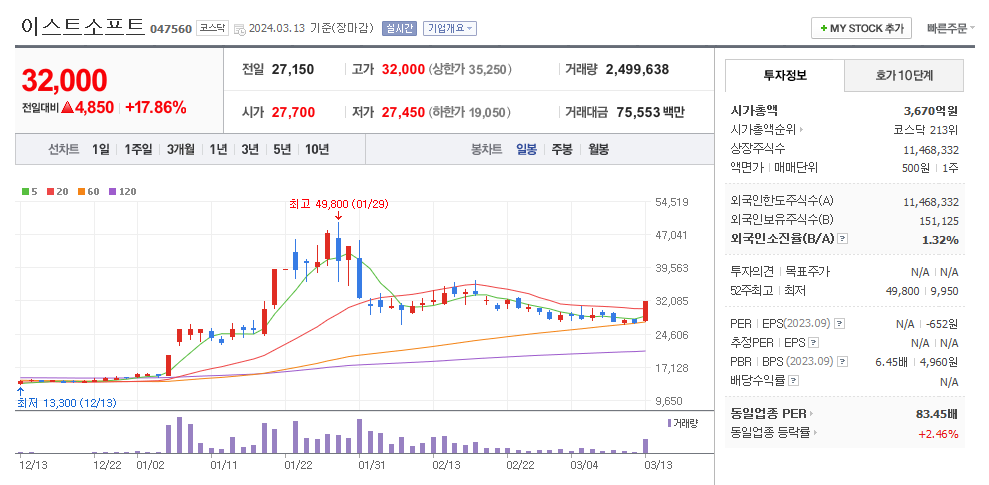Click the MY STOCK 추가 button
989x485 pixels.
tap(861, 28)
